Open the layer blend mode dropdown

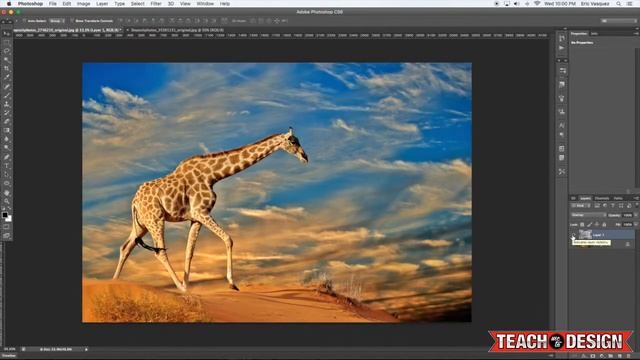coord(588,215)
